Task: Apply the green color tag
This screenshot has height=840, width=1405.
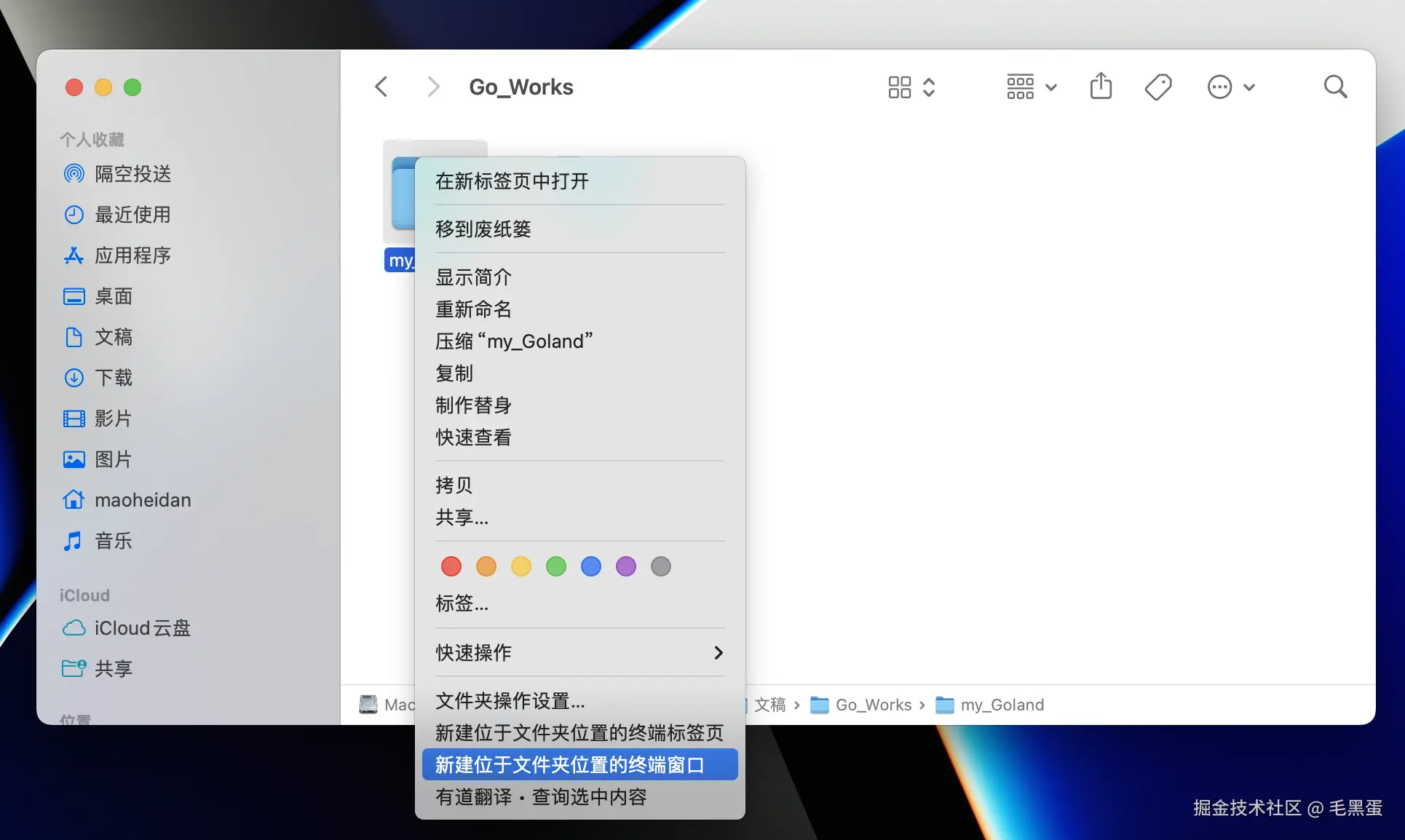Action: click(x=555, y=566)
